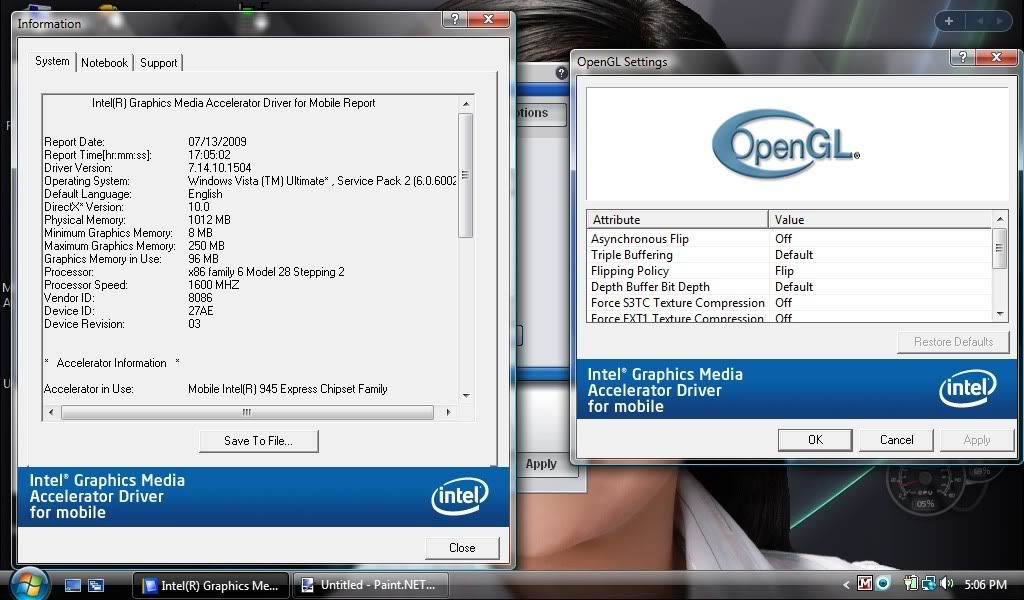Viewport: 1024px width, 600px height.
Task: Click scroll down arrow in Information report
Action: click(466, 396)
